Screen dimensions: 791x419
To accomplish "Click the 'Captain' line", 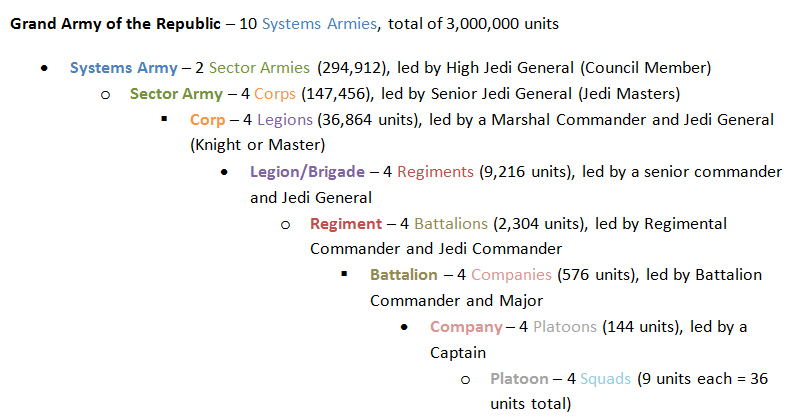I will pos(458,353).
